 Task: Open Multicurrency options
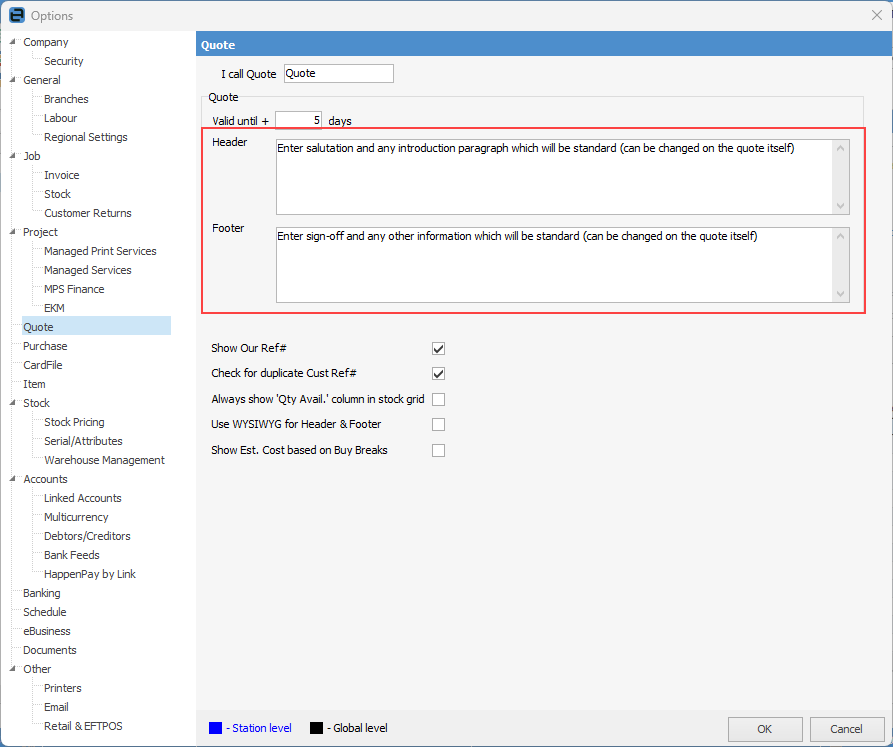[x=76, y=517]
